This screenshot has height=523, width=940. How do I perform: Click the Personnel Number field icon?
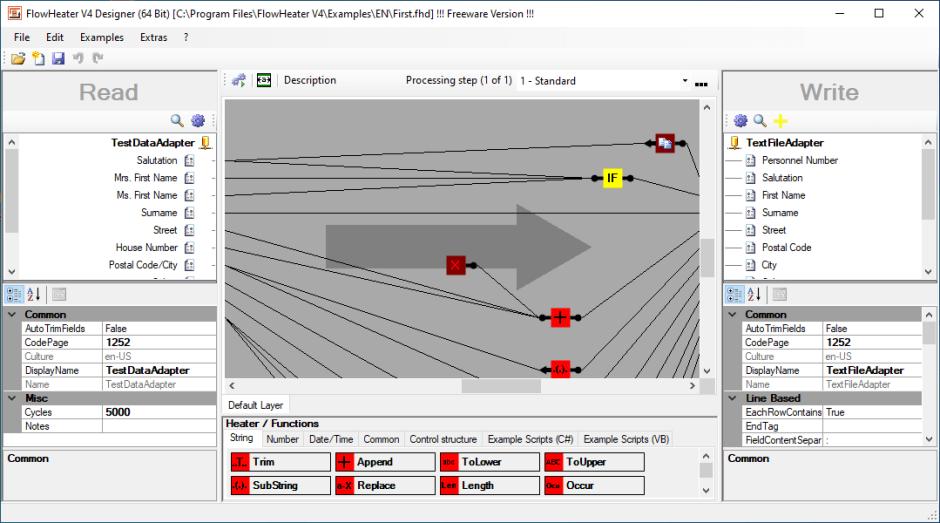[751, 160]
